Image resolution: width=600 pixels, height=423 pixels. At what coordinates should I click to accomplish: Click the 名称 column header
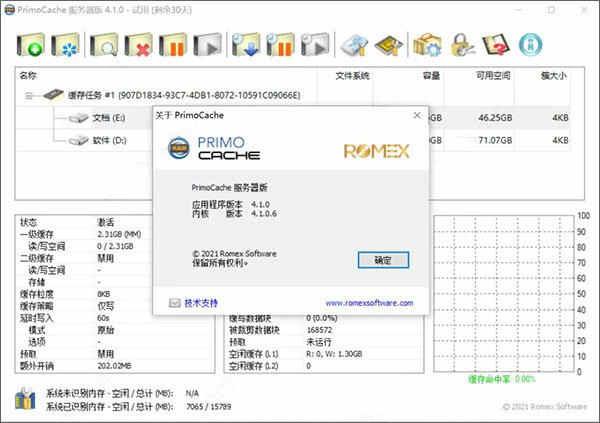28,76
